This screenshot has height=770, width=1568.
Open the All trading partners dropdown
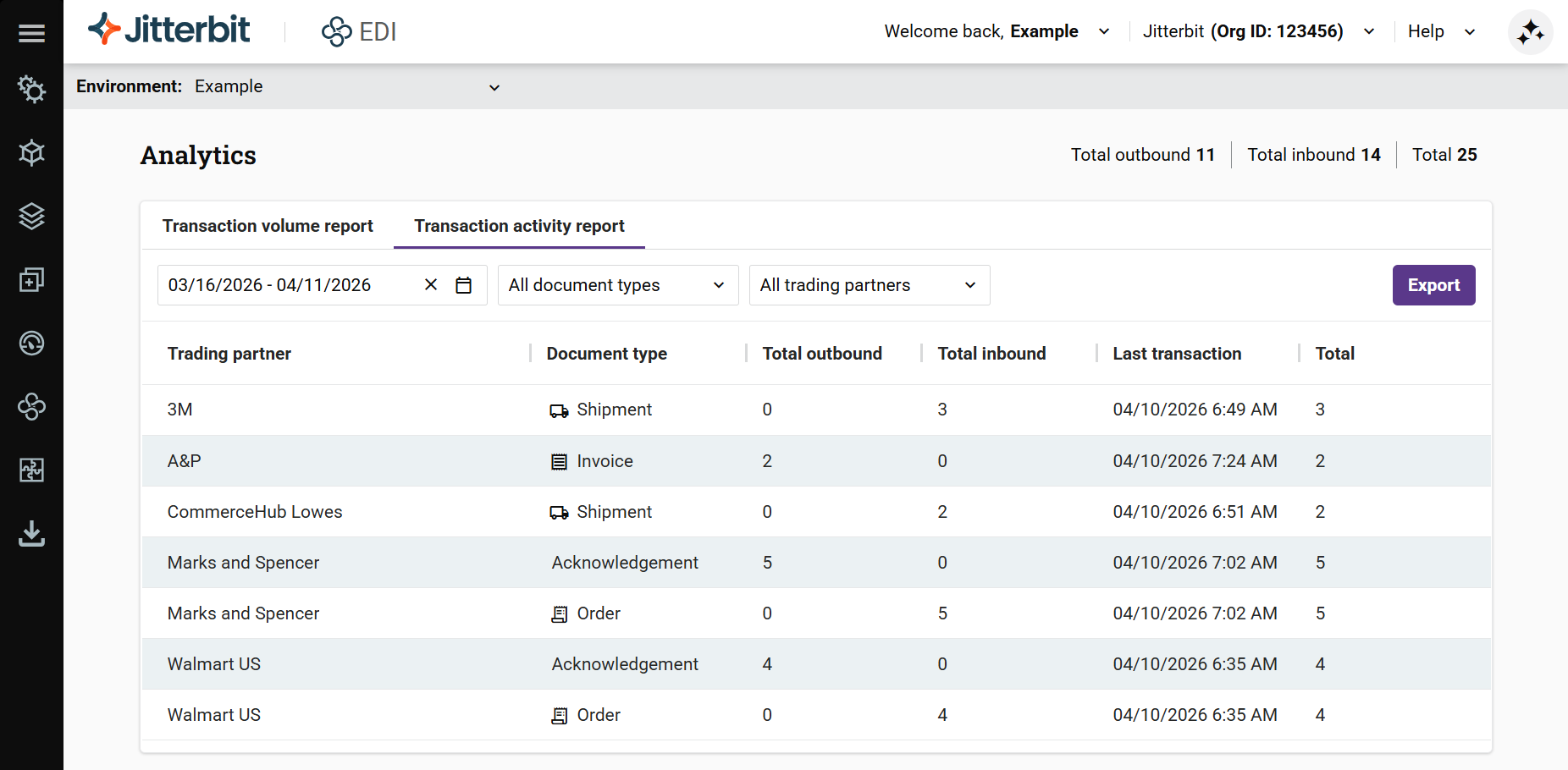[x=870, y=285]
